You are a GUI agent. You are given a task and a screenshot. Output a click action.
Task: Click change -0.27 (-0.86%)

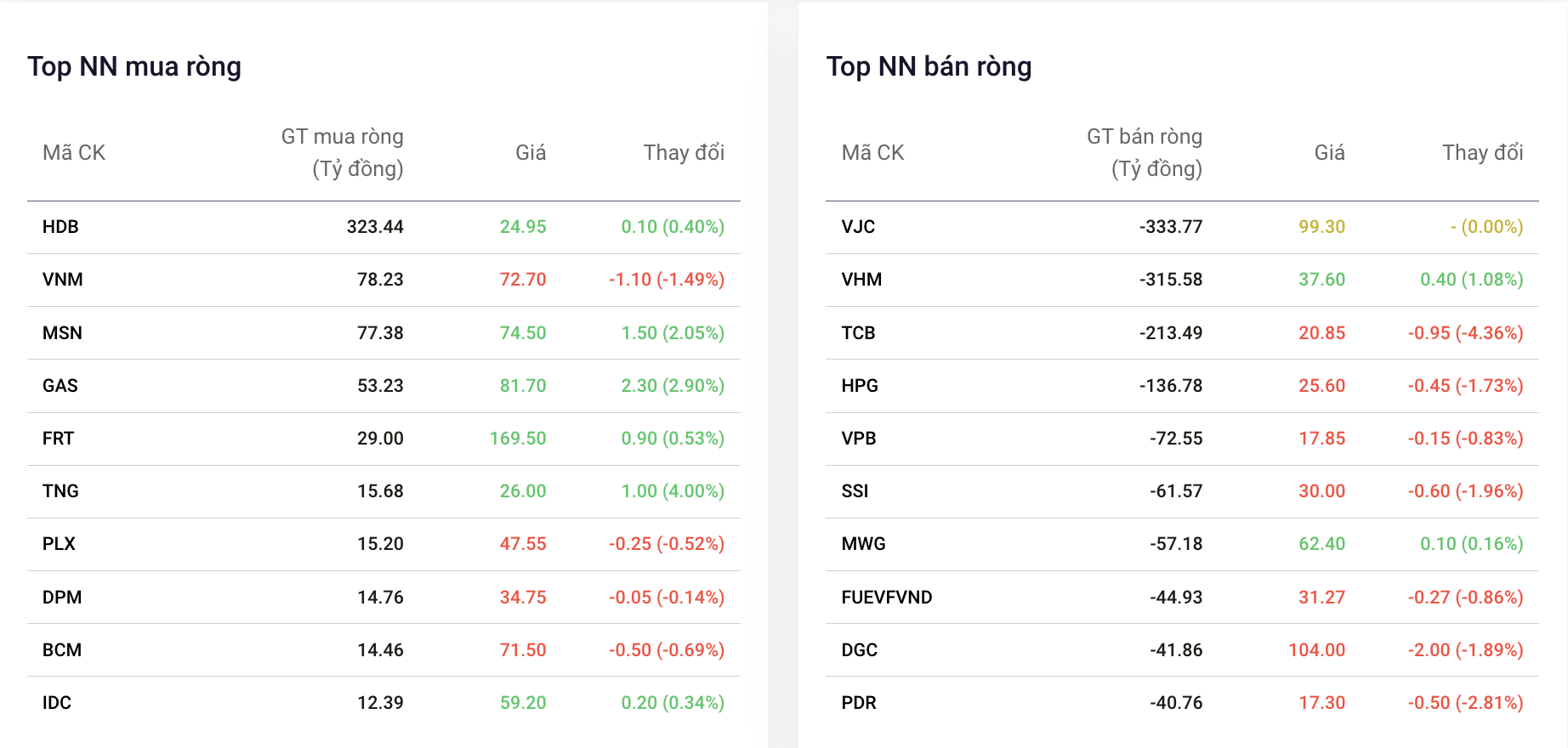[x=1465, y=598]
